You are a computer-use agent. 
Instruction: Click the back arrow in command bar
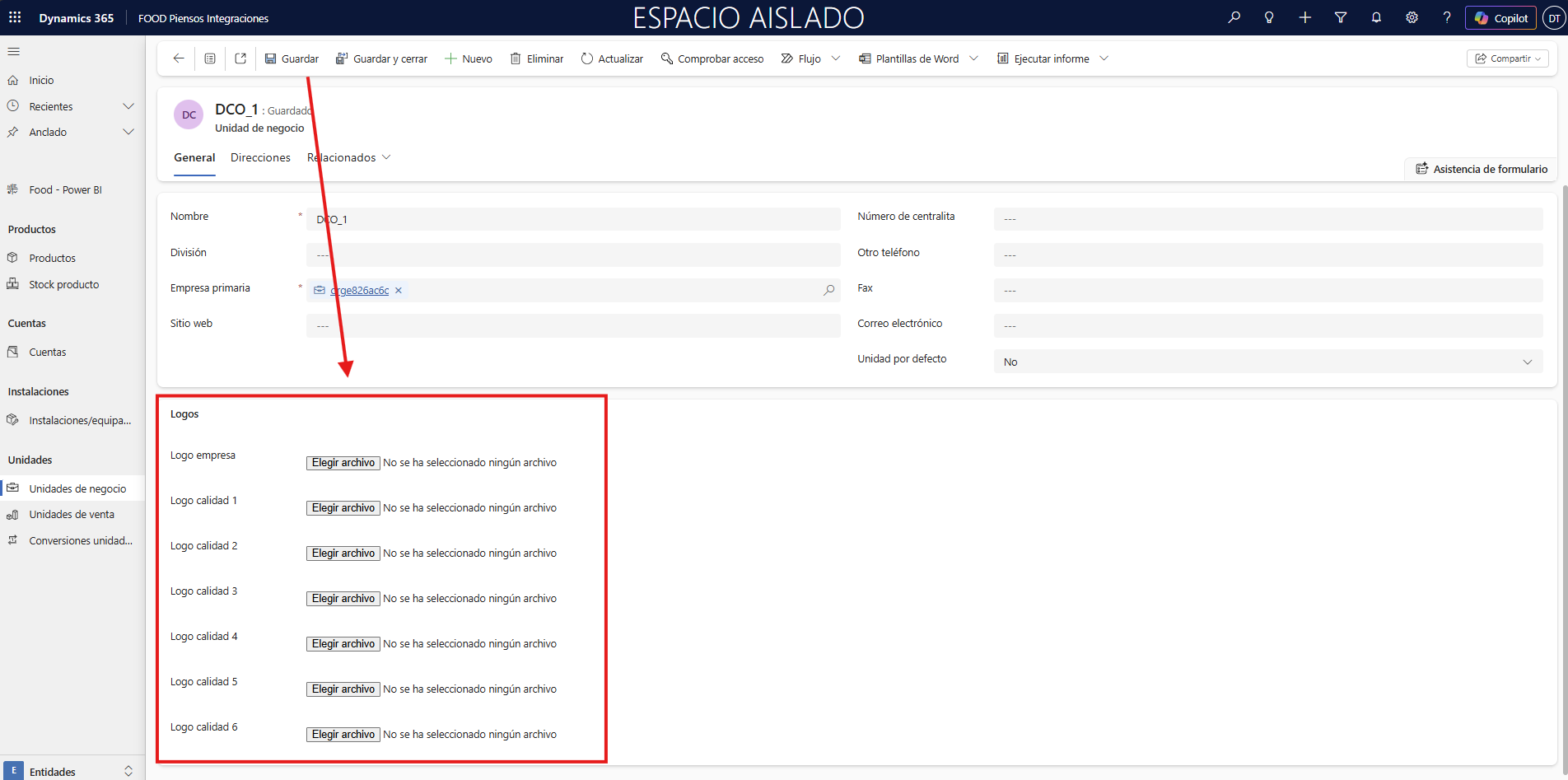coord(179,58)
